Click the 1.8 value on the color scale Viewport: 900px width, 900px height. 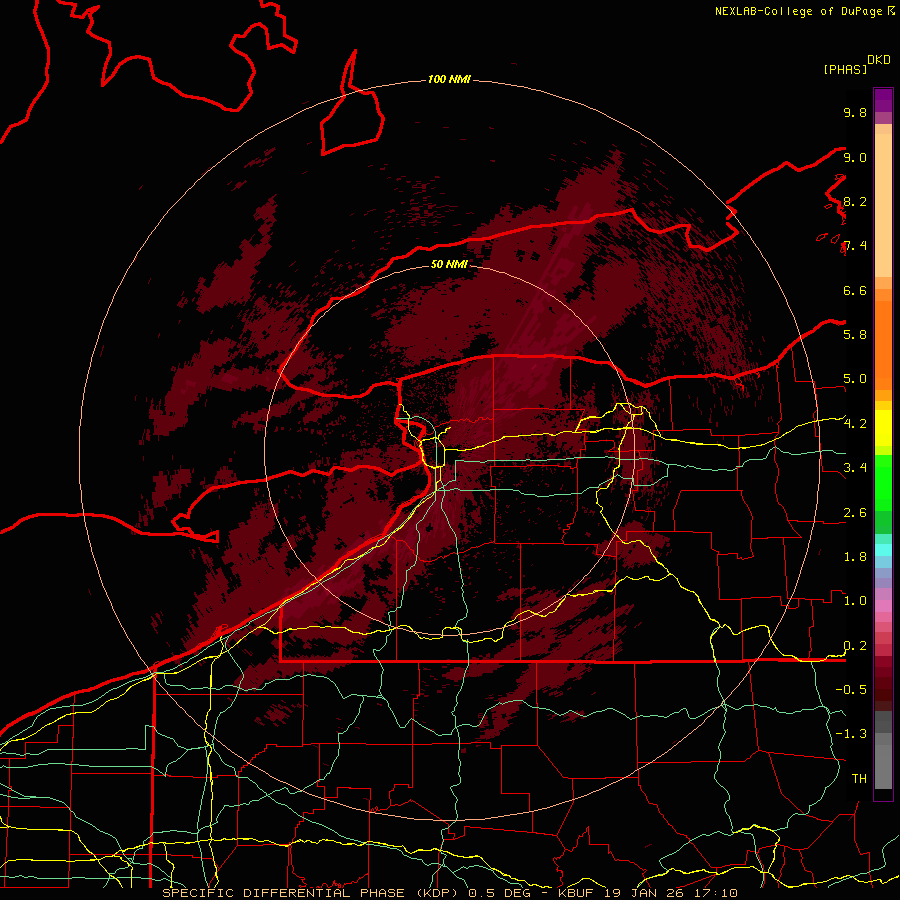point(855,557)
